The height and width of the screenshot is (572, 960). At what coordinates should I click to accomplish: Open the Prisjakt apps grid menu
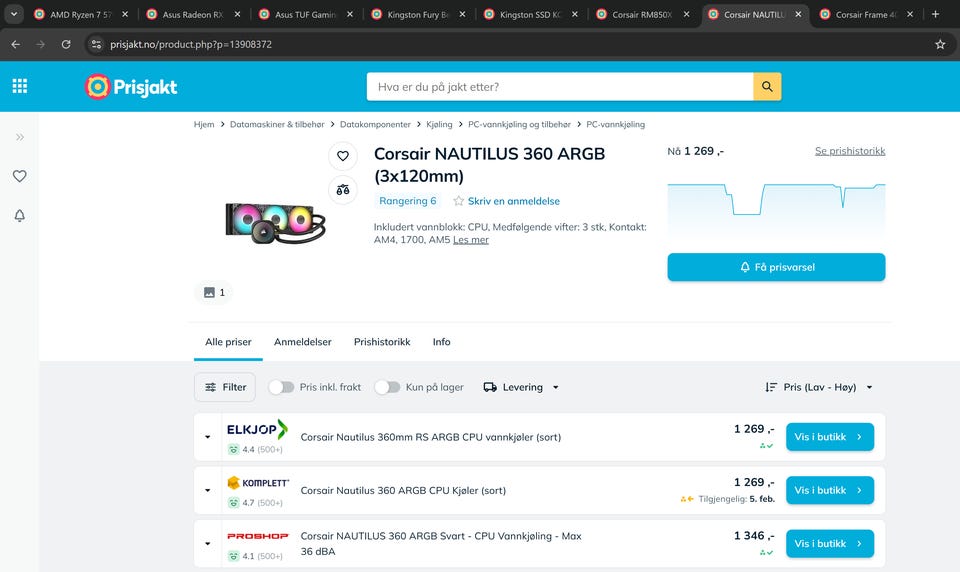coord(20,86)
